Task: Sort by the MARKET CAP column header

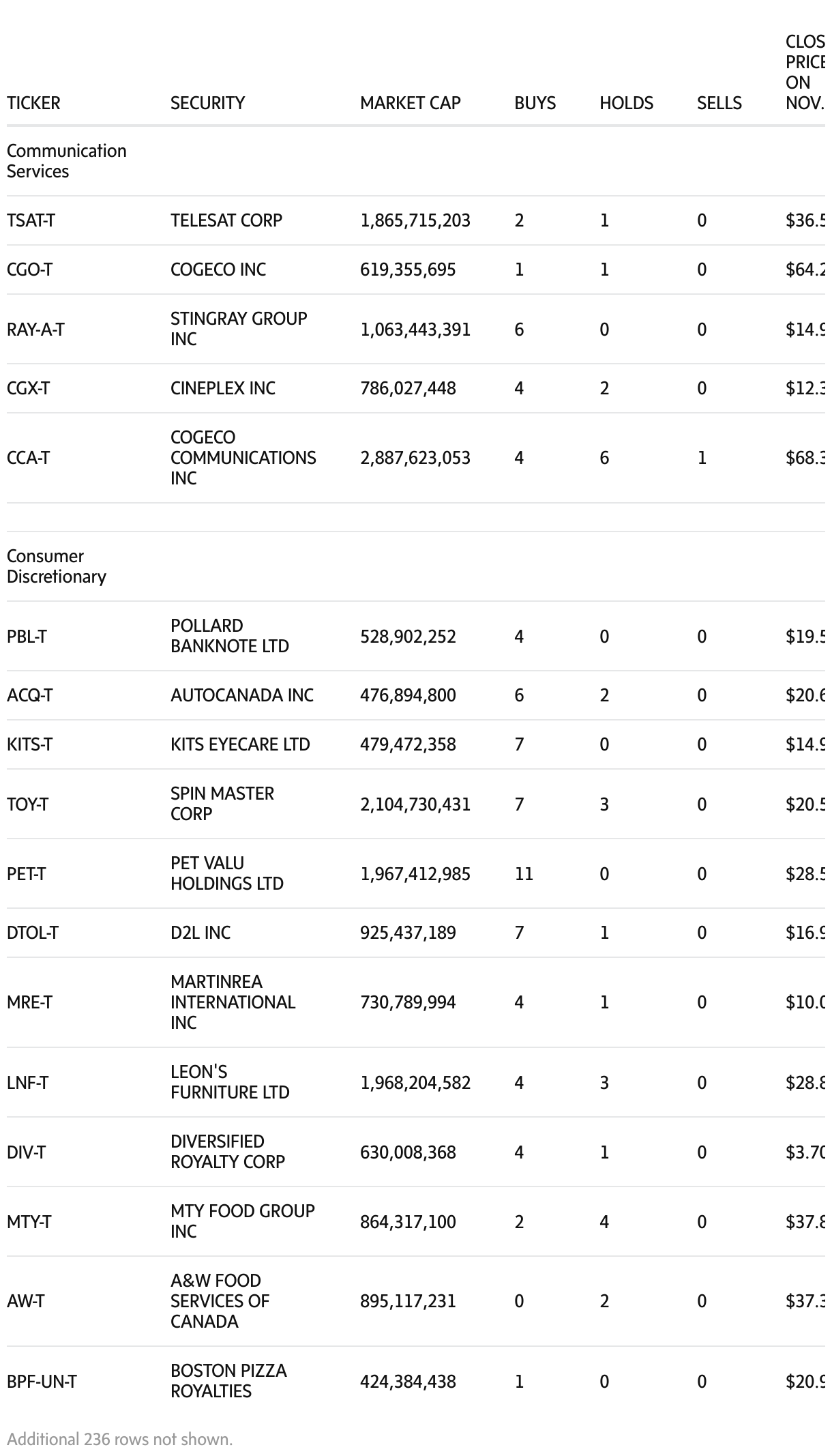Action: (x=410, y=103)
